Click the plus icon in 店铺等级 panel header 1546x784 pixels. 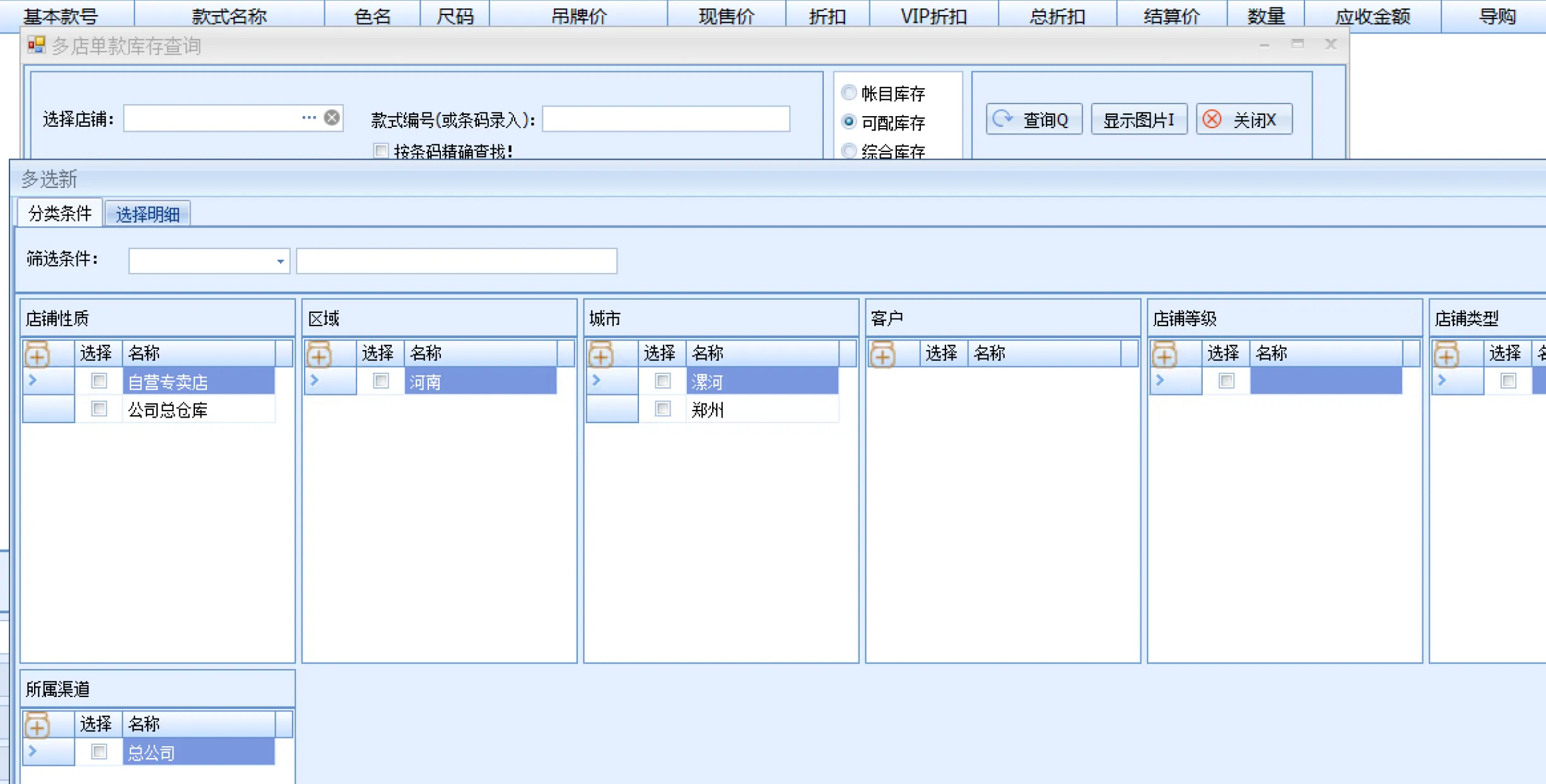tap(1164, 355)
